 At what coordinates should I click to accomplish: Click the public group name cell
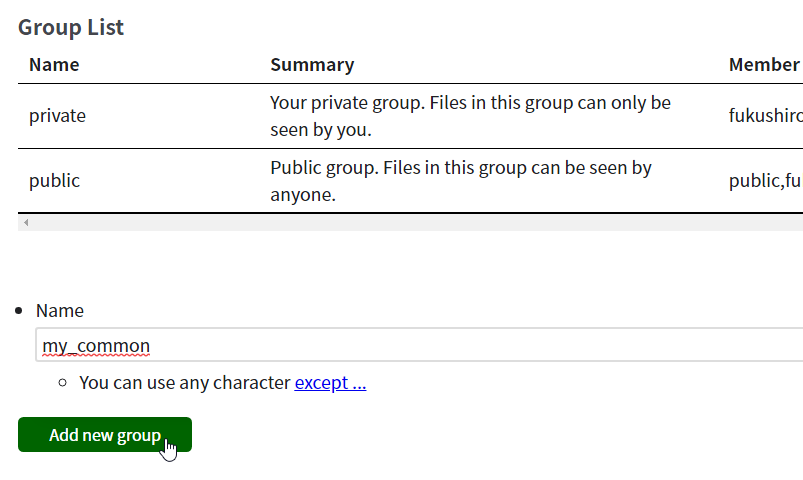point(54,181)
